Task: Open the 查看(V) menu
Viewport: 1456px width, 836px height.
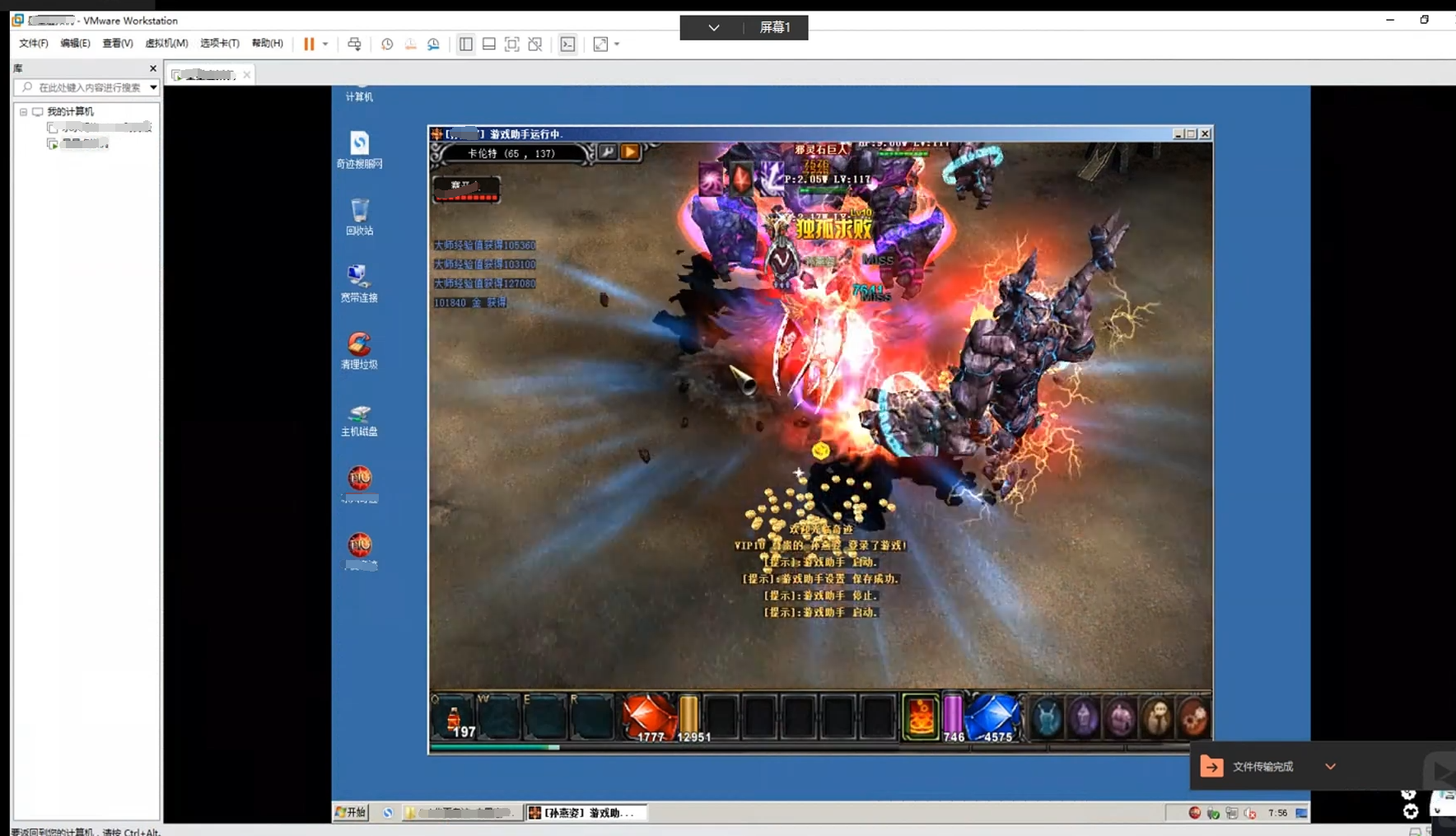Action: [117, 44]
